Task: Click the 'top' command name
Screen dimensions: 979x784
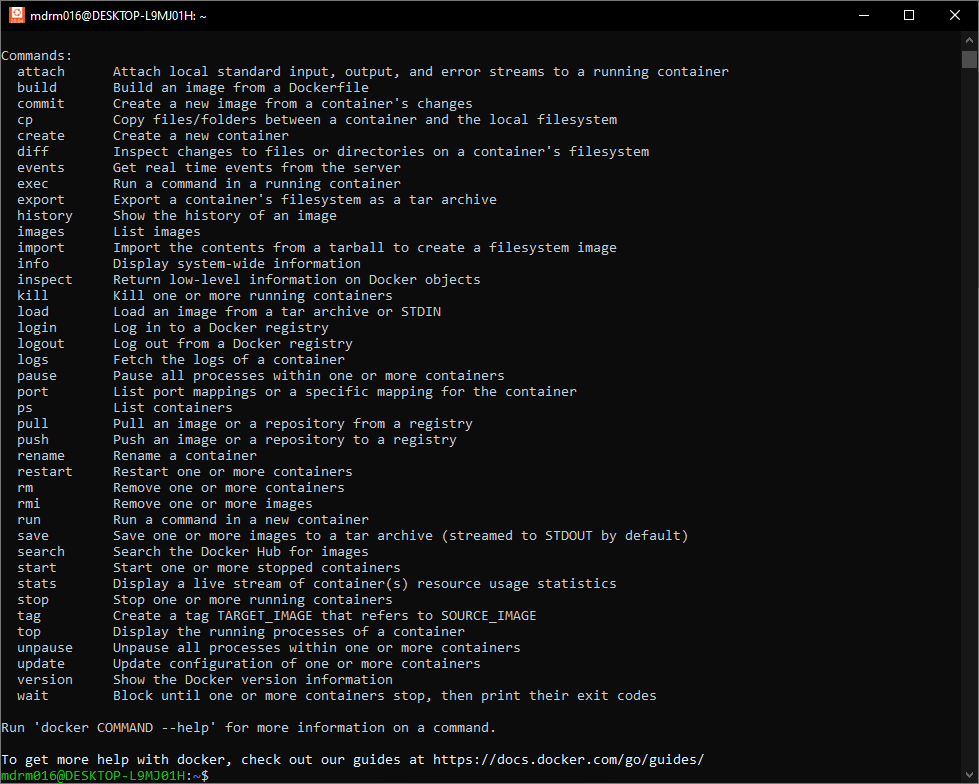Action: [29, 632]
